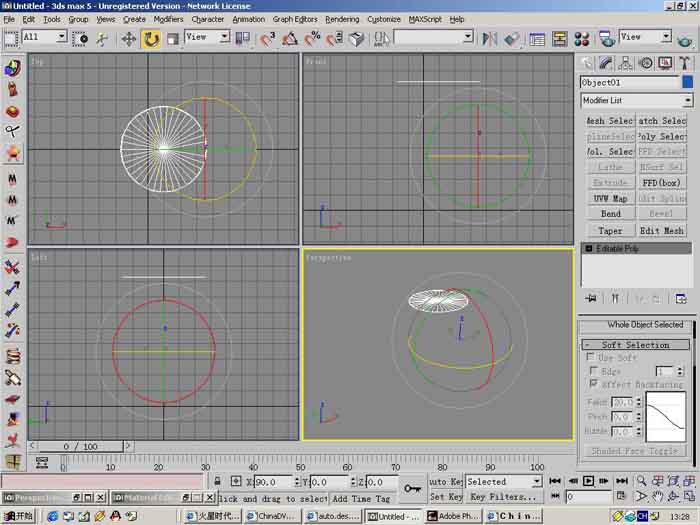
Task: Click the Object01 color swatch
Action: pos(688,82)
